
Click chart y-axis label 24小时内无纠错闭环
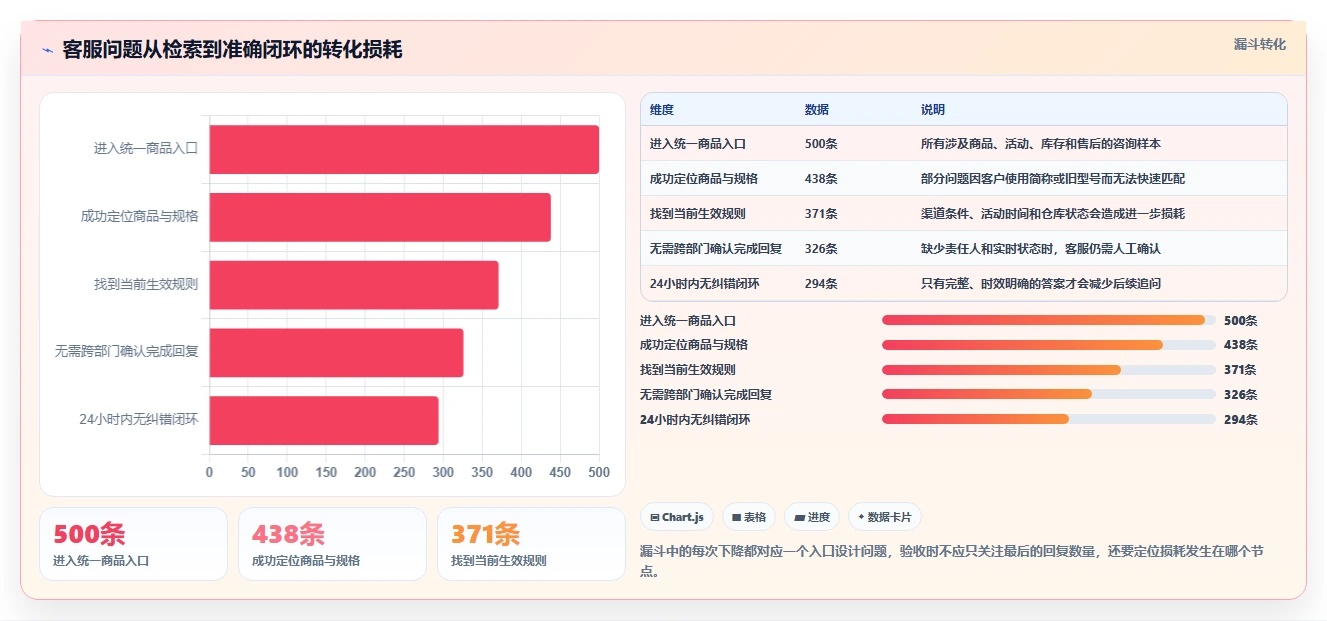pos(139,420)
